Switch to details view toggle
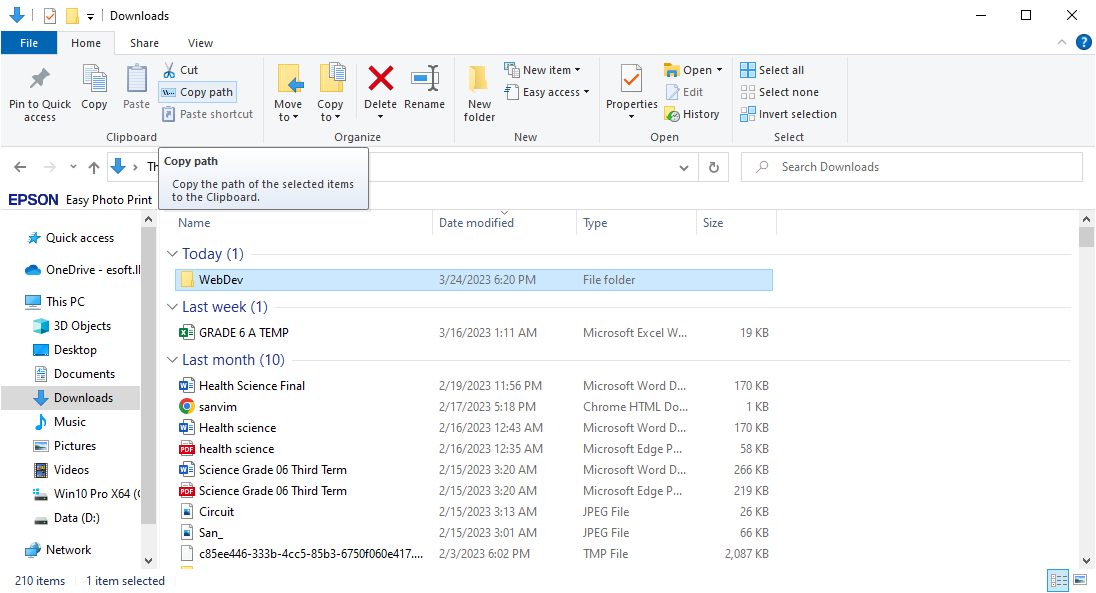Image resolution: width=1096 pixels, height=593 pixels. (1059, 580)
